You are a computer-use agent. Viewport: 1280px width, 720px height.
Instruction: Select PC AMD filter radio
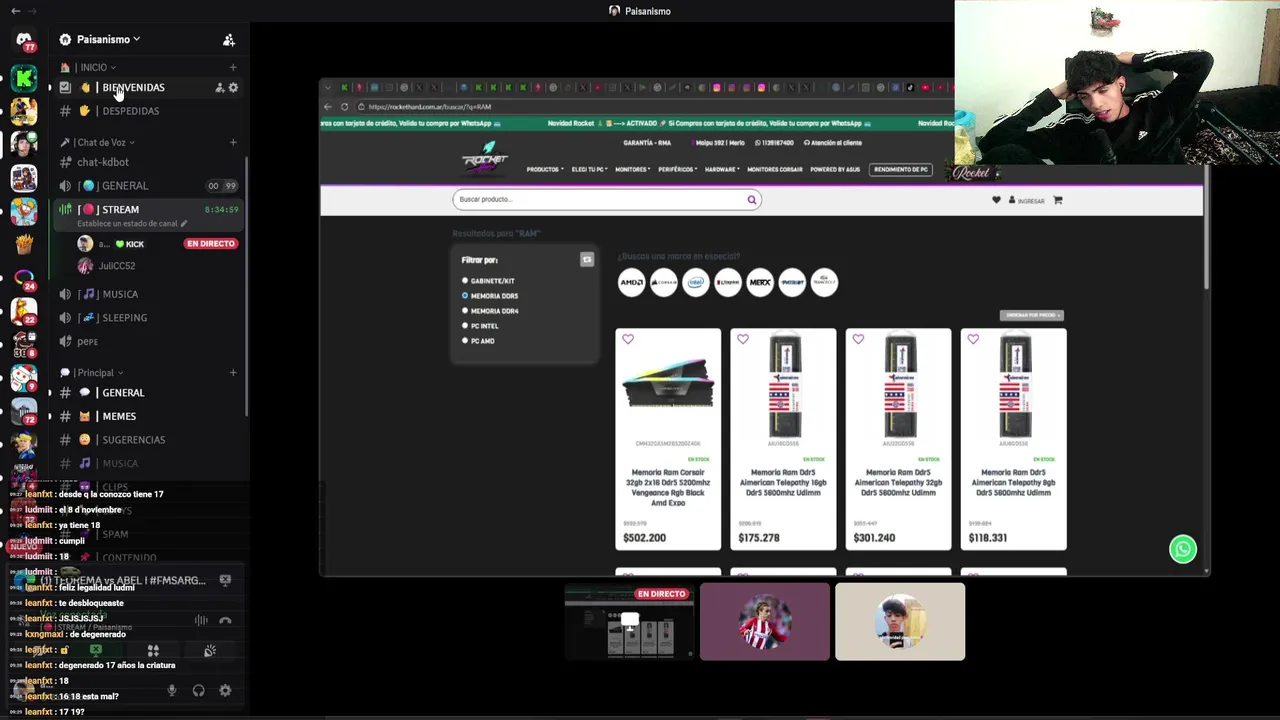coord(465,341)
